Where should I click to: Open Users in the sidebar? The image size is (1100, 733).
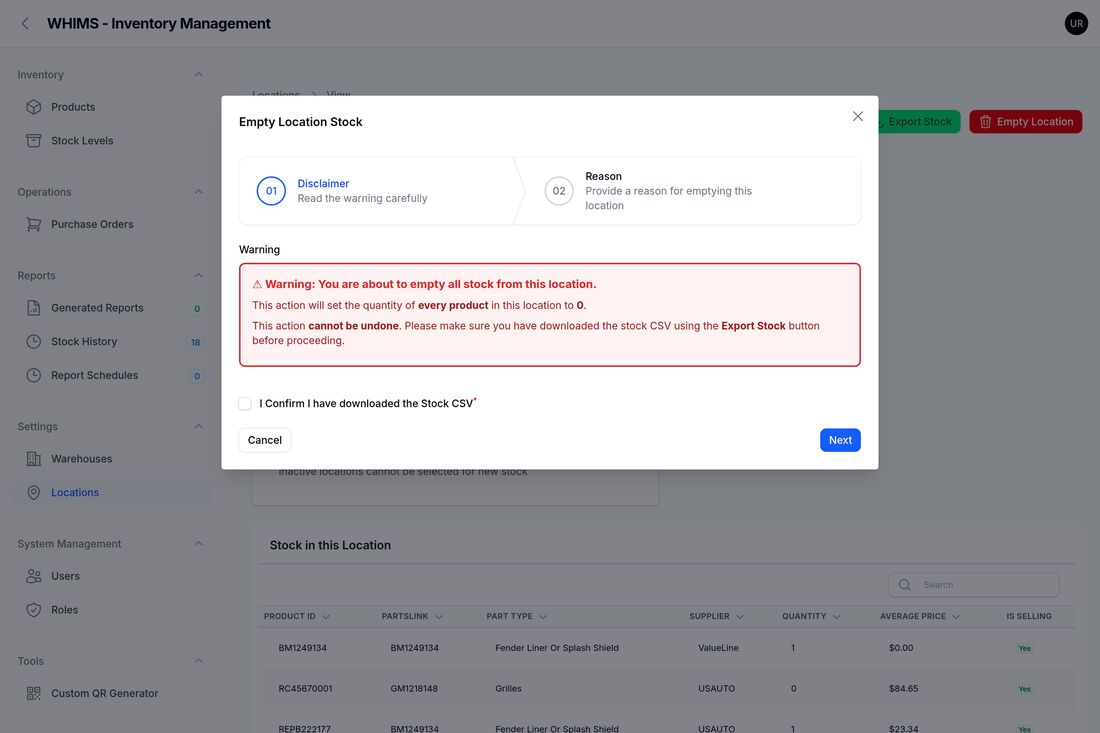[x=112, y=575]
